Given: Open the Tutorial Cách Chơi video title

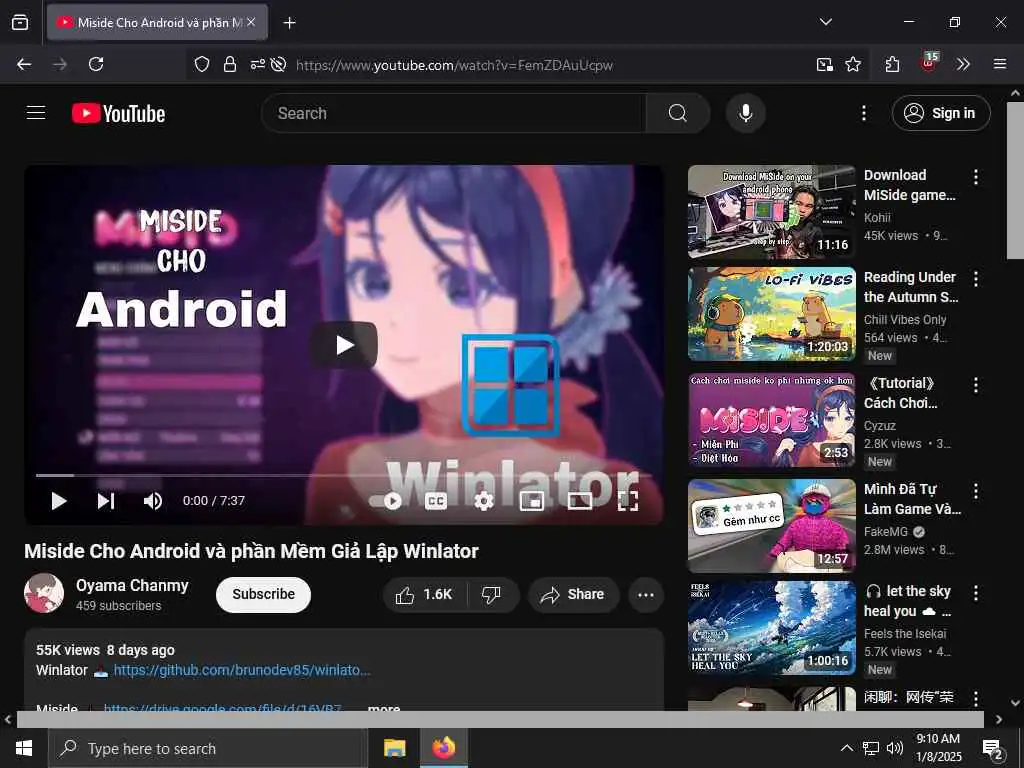Looking at the screenshot, I should (x=901, y=392).
